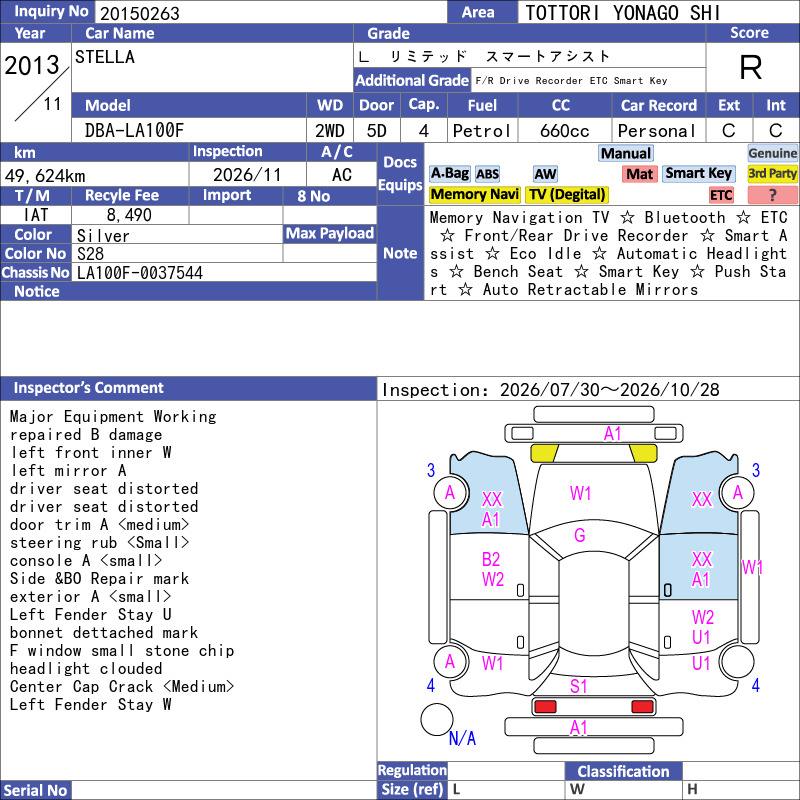Select the year value 2013
800x800 pixels.
pos(32,65)
